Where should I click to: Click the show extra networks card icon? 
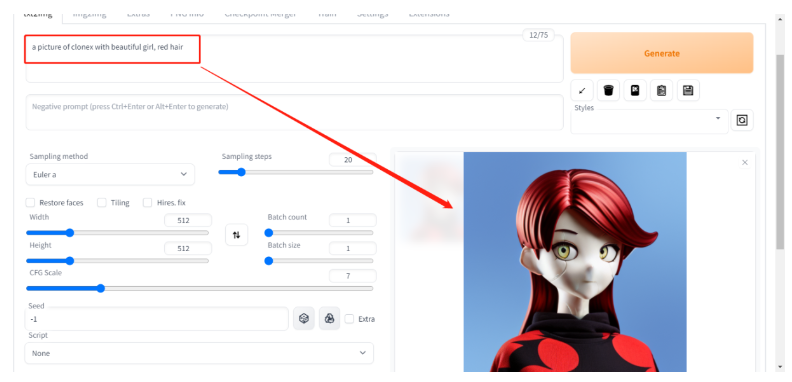click(x=635, y=90)
